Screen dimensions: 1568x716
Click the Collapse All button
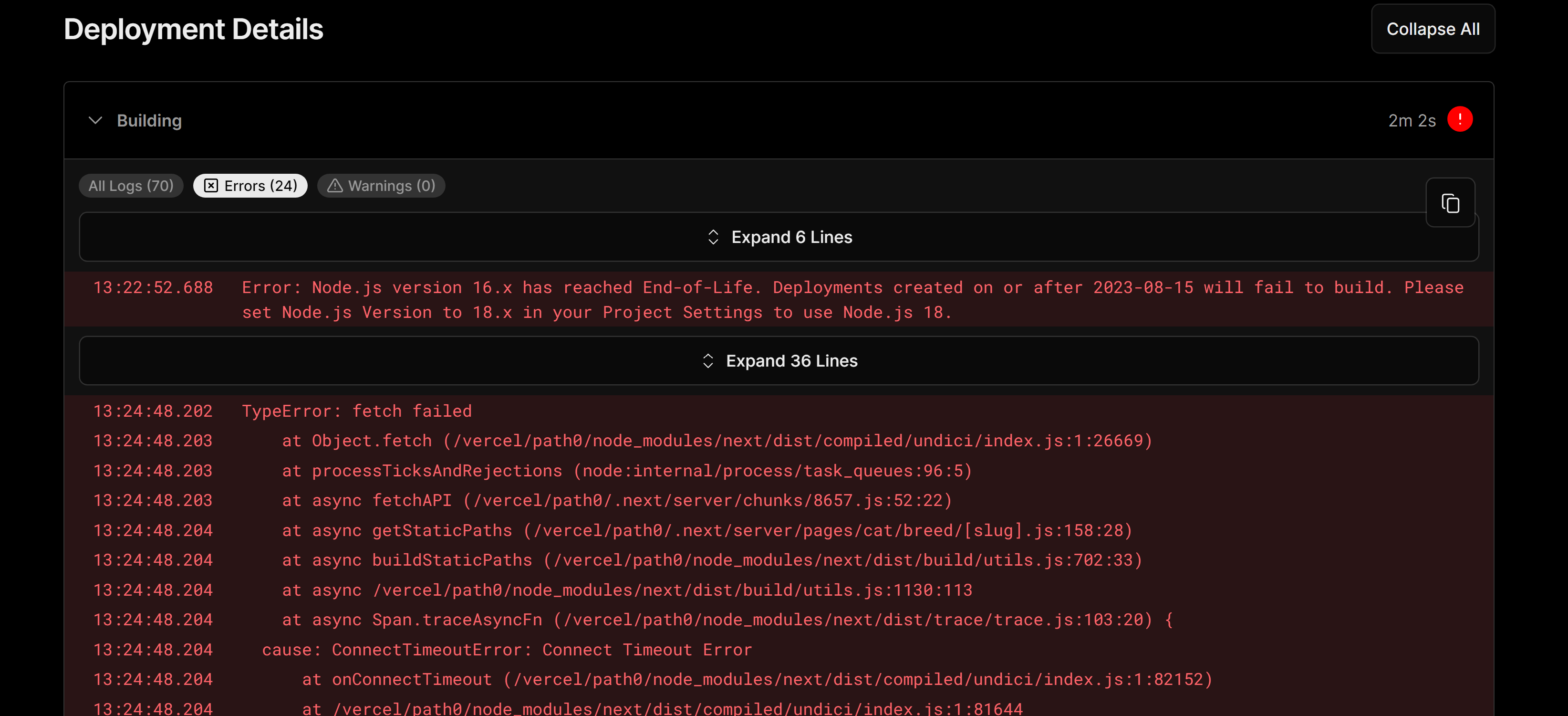tap(1433, 29)
